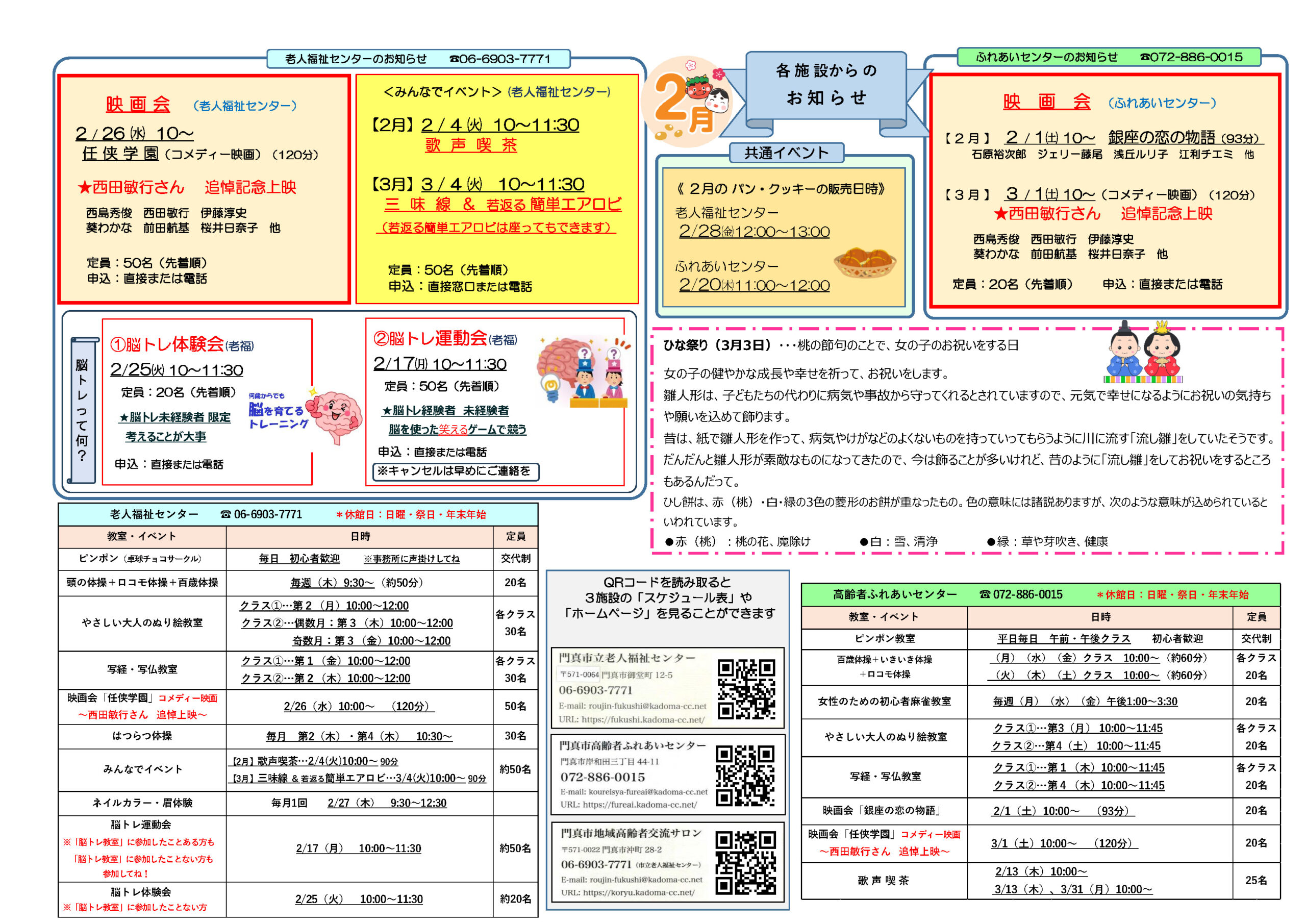
Task: Click the ●赤(桃):桃の花、魔除け line
Action: 738,541
